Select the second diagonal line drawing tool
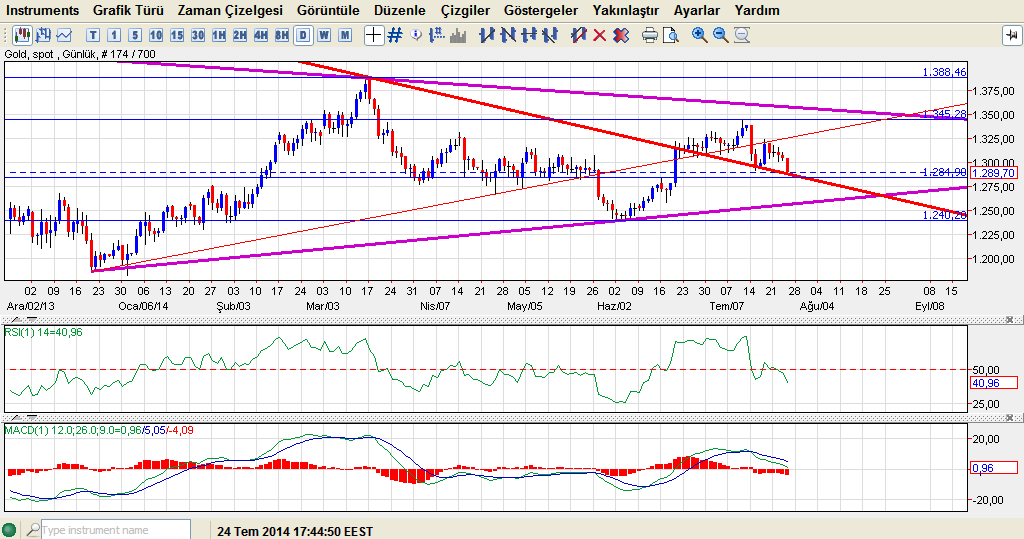 click(508, 35)
